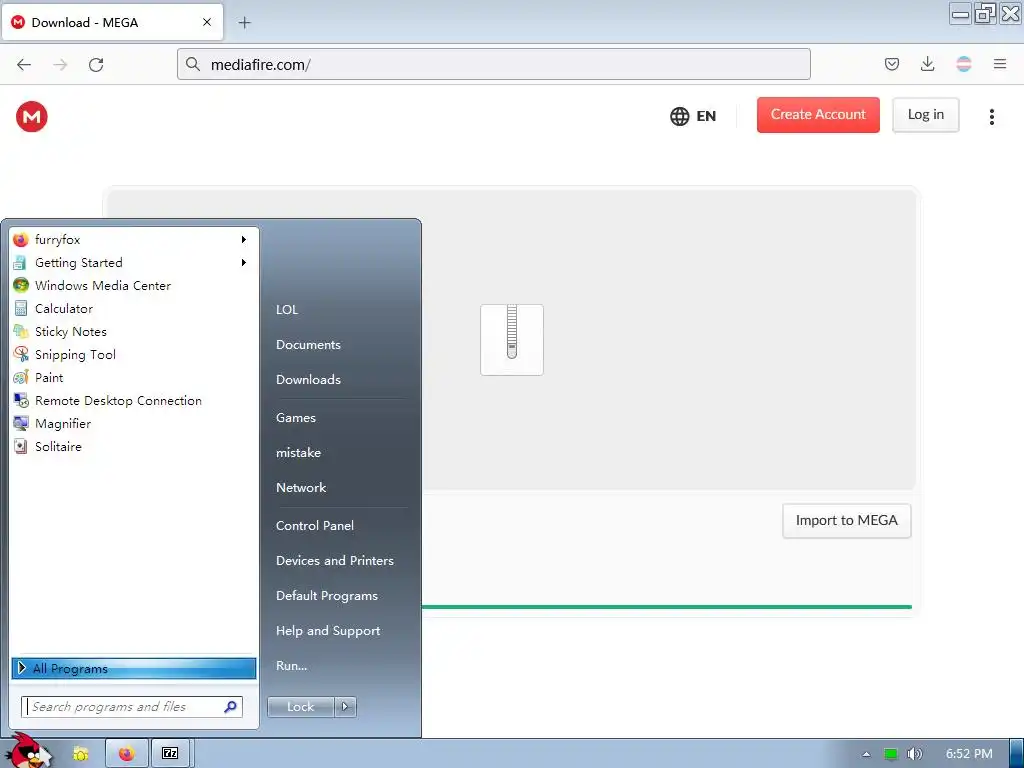Image resolution: width=1024 pixels, height=768 pixels.
Task: Open Downloads from the Start menu
Action: [308, 379]
